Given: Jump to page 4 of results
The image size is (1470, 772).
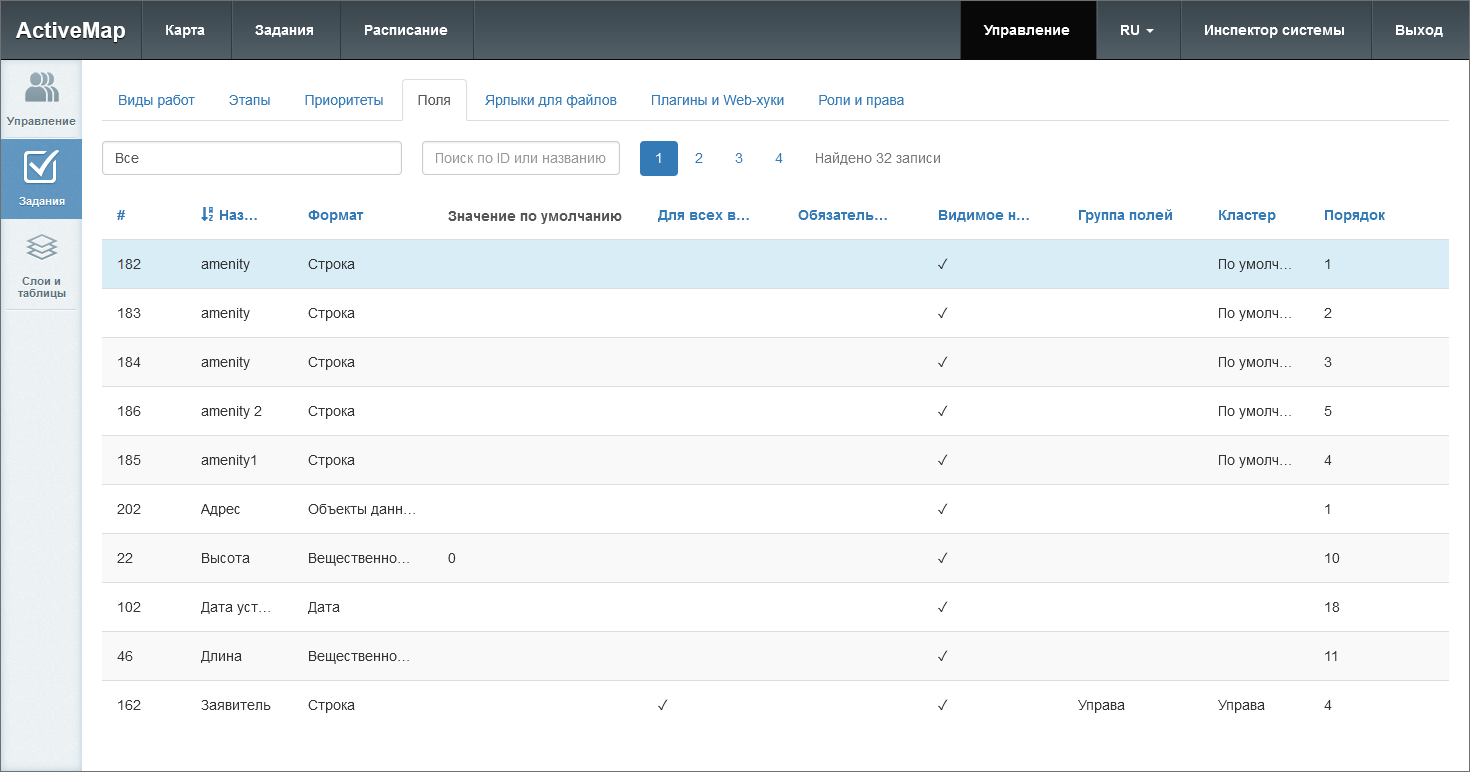Looking at the screenshot, I should (778, 158).
